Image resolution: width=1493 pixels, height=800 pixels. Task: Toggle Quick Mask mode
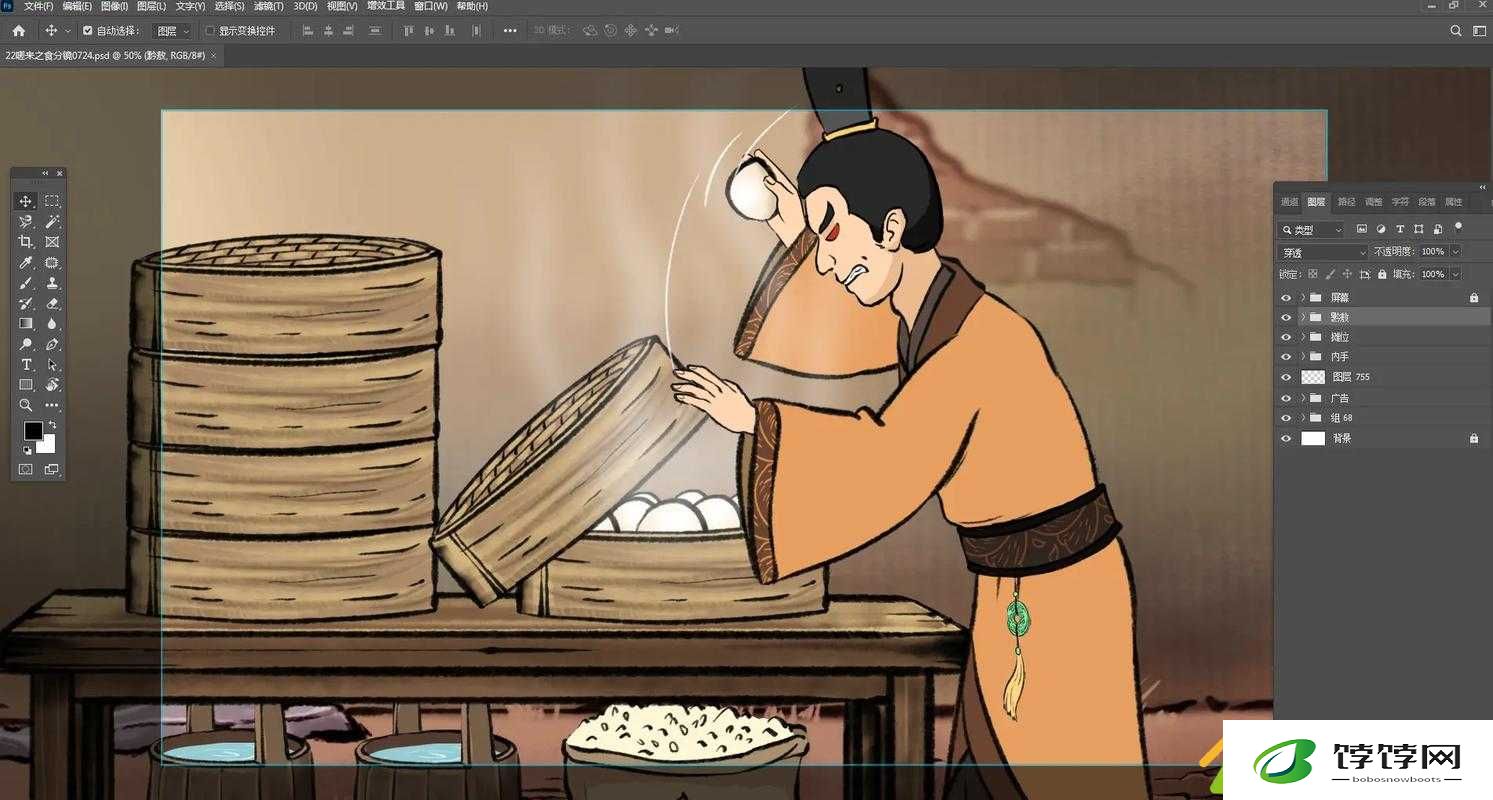click(26, 469)
